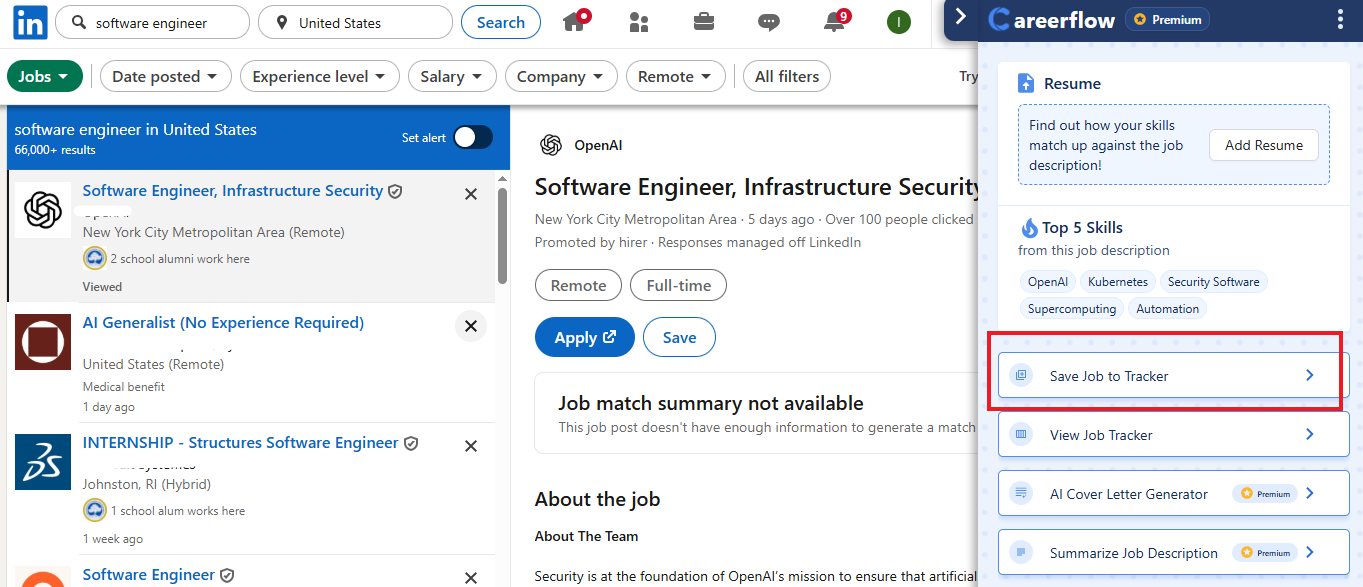
Task: Click the Add Resume button
Action: [1264, 145]
